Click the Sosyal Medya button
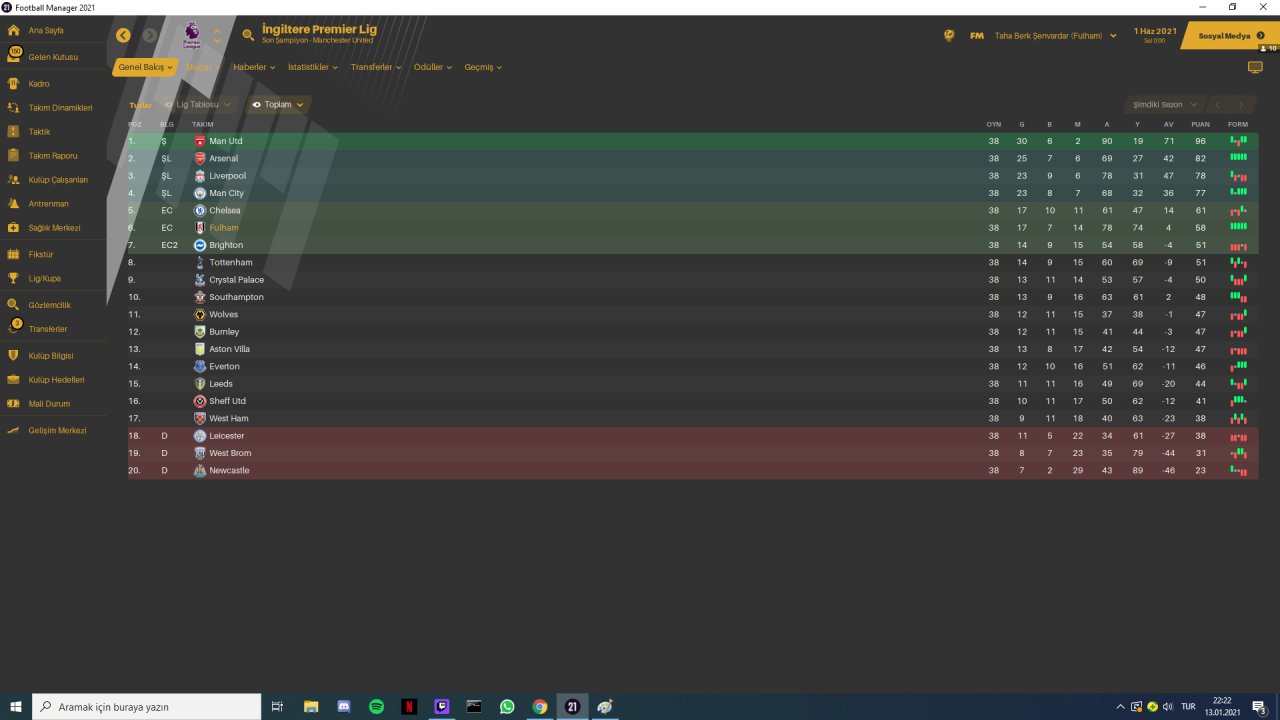 (1230, 36)
